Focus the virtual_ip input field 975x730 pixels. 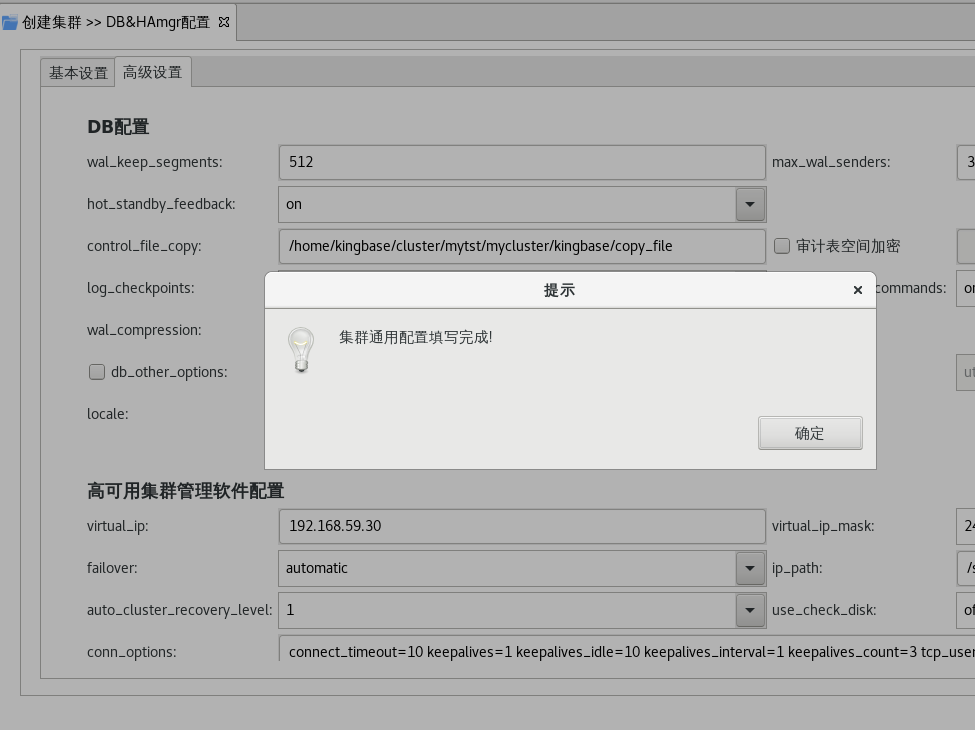[x=521, y=526]
